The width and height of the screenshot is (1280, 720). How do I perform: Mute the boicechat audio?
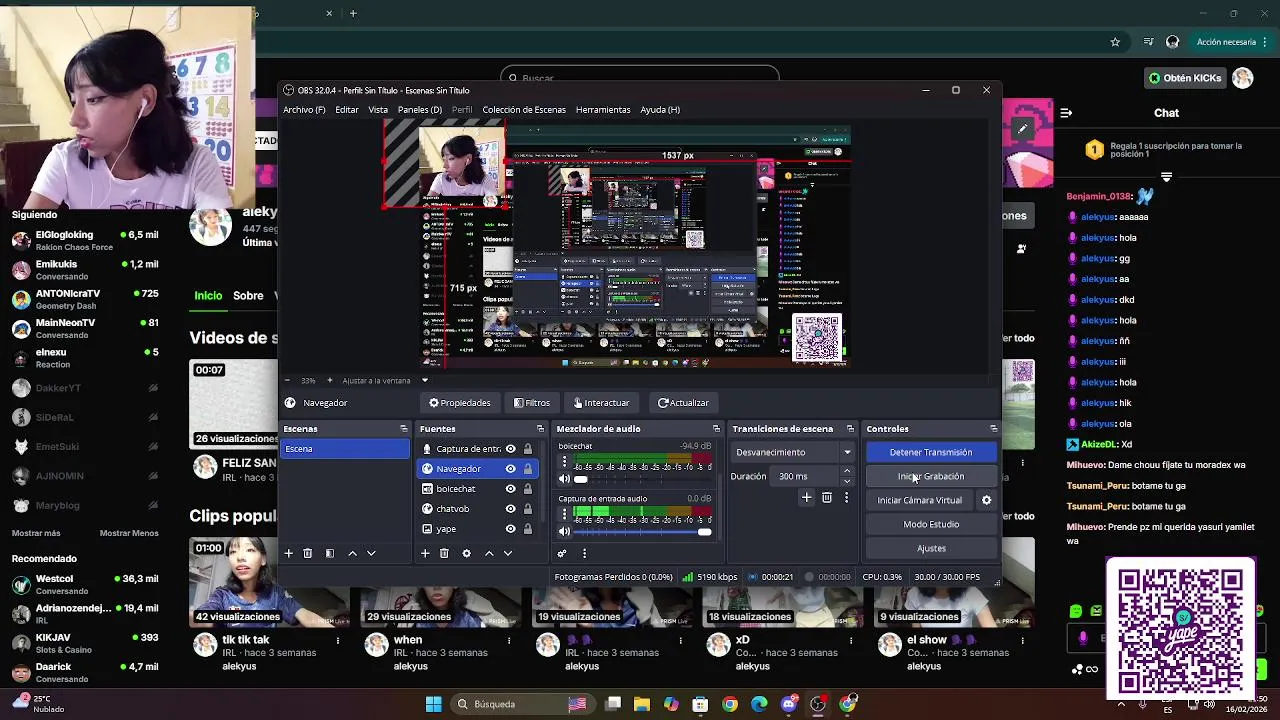point(564,479)
